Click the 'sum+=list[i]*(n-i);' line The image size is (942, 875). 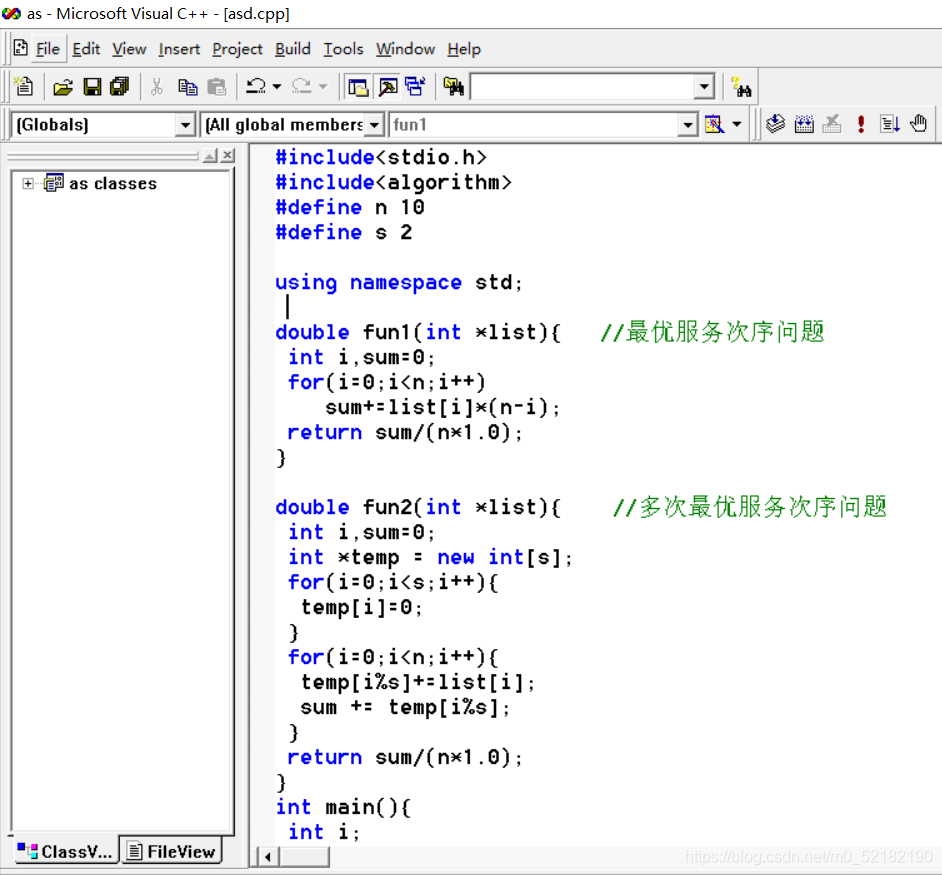(x=443, y=407)
